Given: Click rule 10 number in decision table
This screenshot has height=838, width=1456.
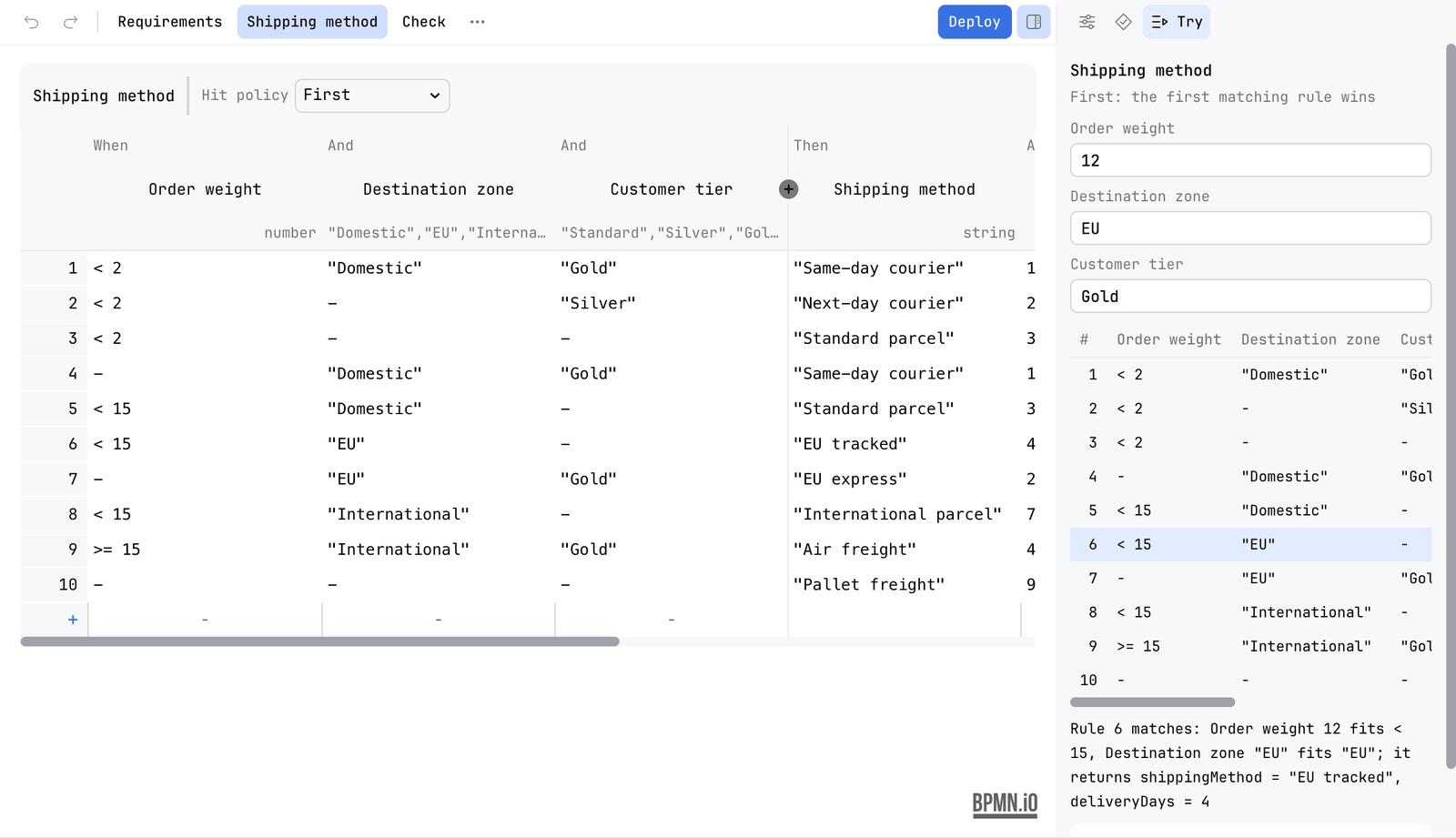Looking at the screenshot, I should (x=68, y=584).
